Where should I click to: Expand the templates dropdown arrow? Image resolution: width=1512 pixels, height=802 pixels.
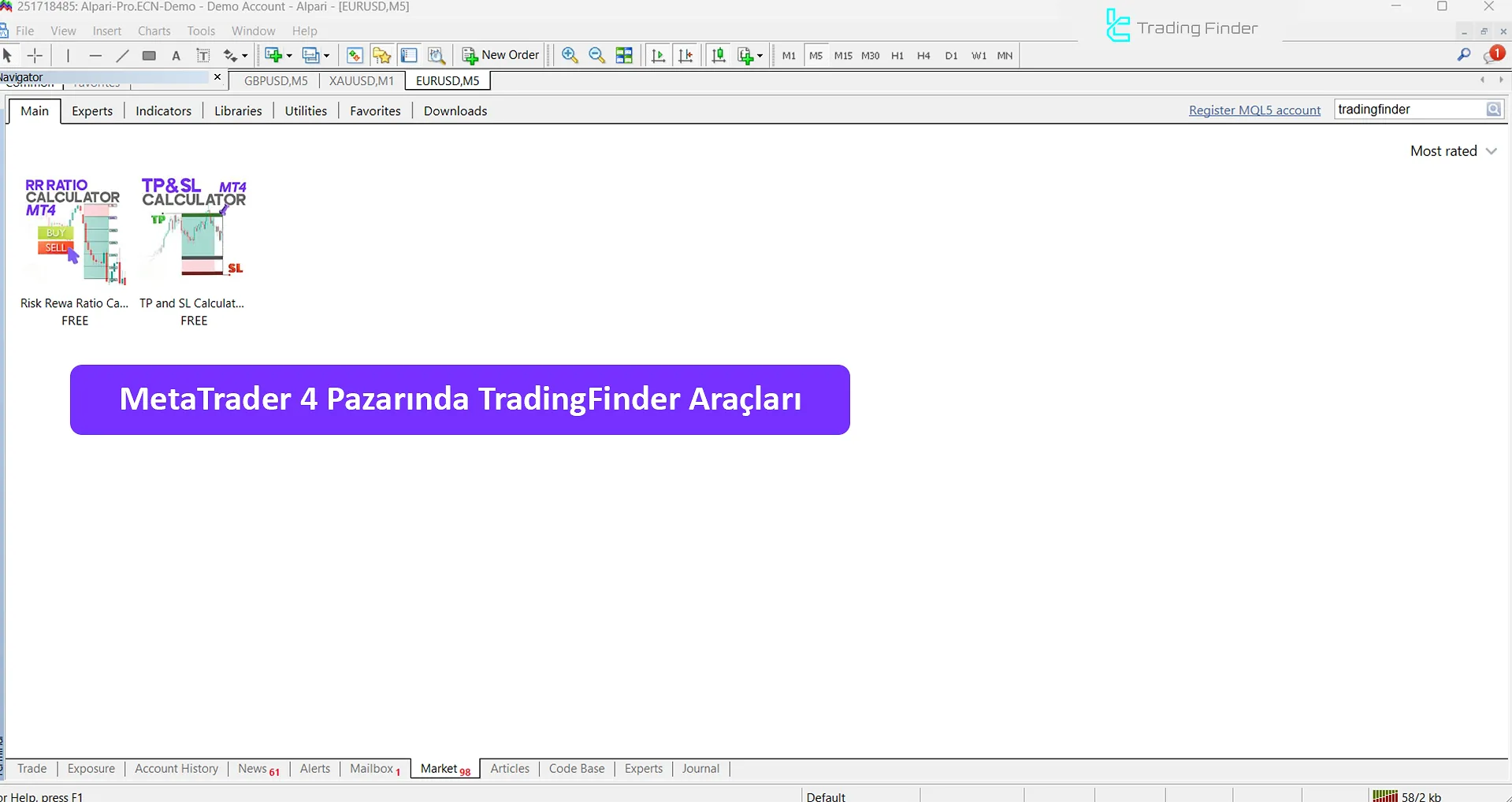pos(760,56)
